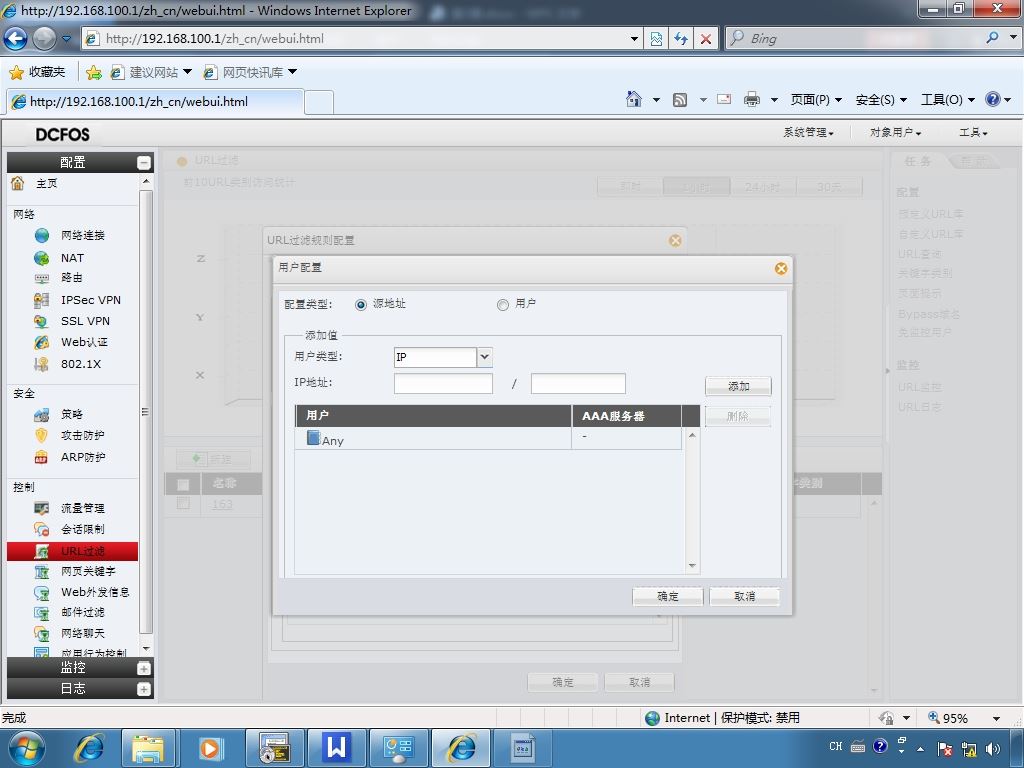Viewport: 1024px width, 768px height.
Task: Open the 邮件过滤 icon
Action: (x=42, y=613)
